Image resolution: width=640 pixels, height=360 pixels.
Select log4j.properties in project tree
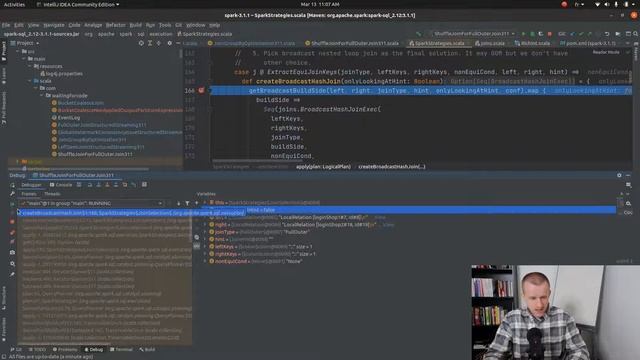click(61, 73)
